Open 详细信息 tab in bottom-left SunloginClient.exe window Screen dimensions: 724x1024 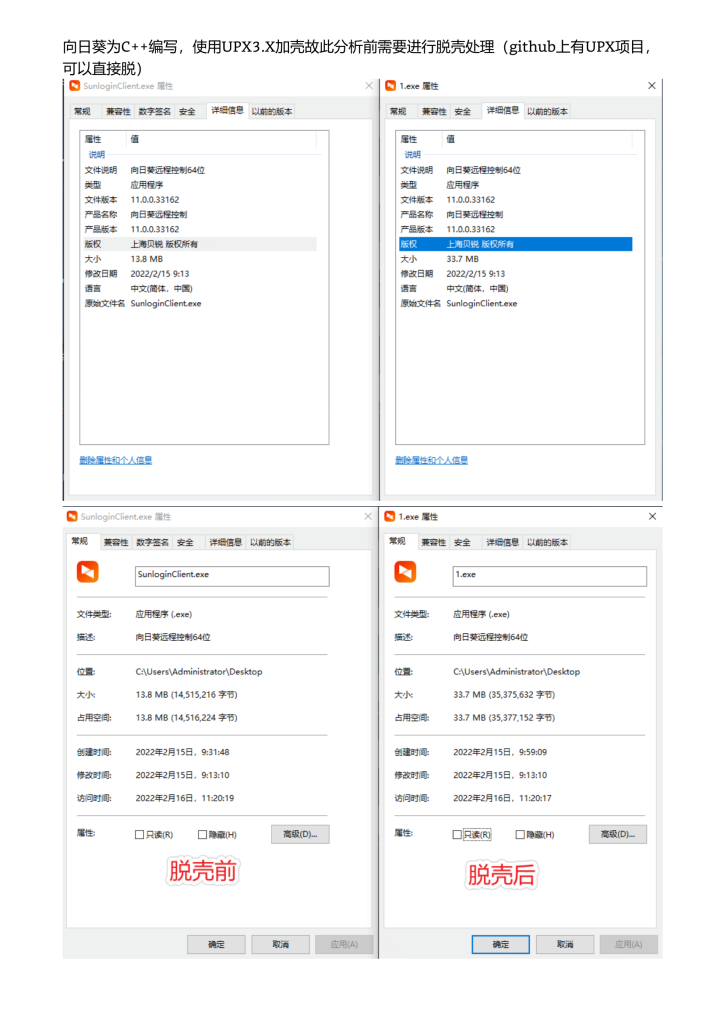coord(225,543)
